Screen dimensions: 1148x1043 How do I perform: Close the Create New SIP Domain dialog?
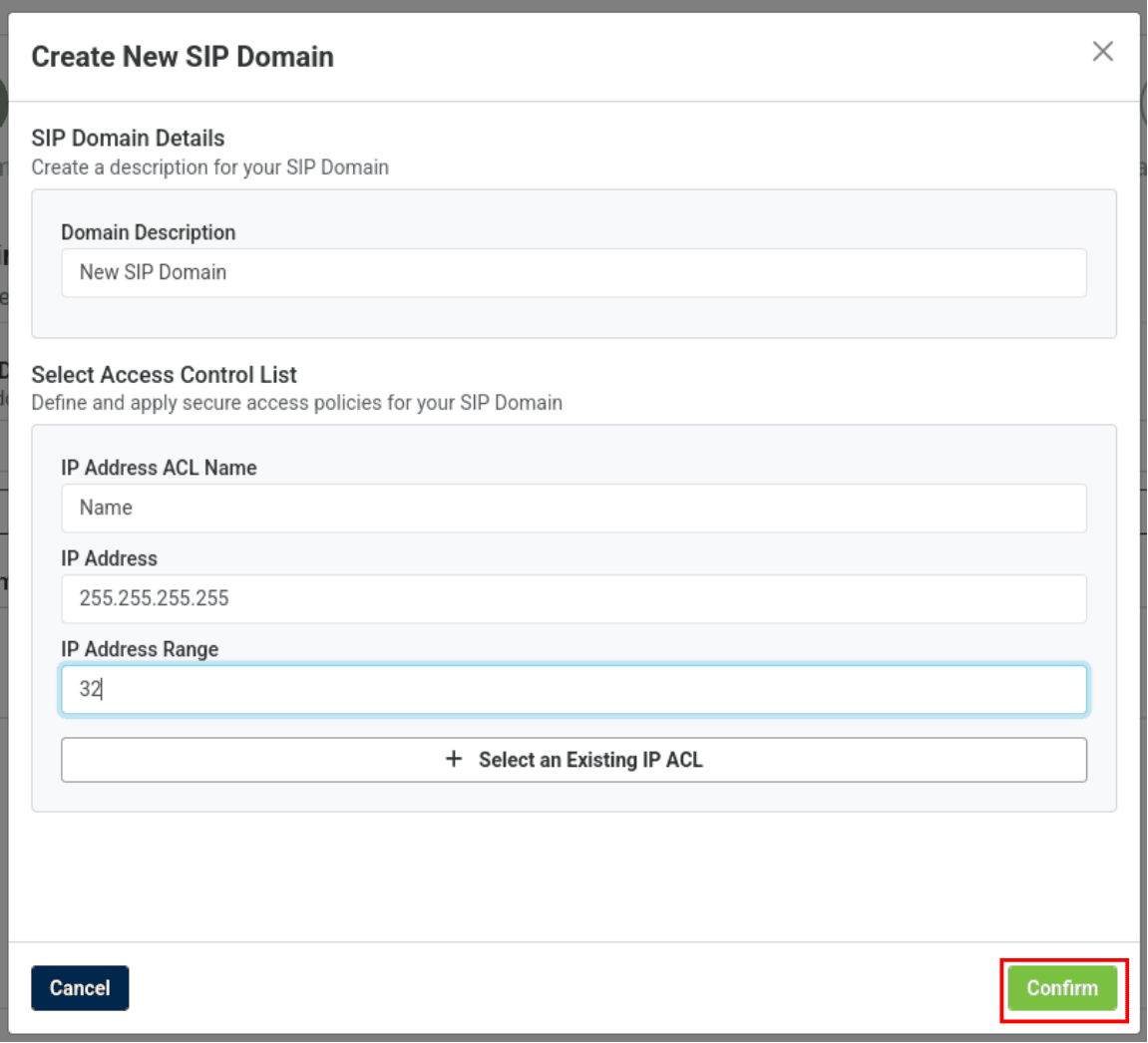1102,52
